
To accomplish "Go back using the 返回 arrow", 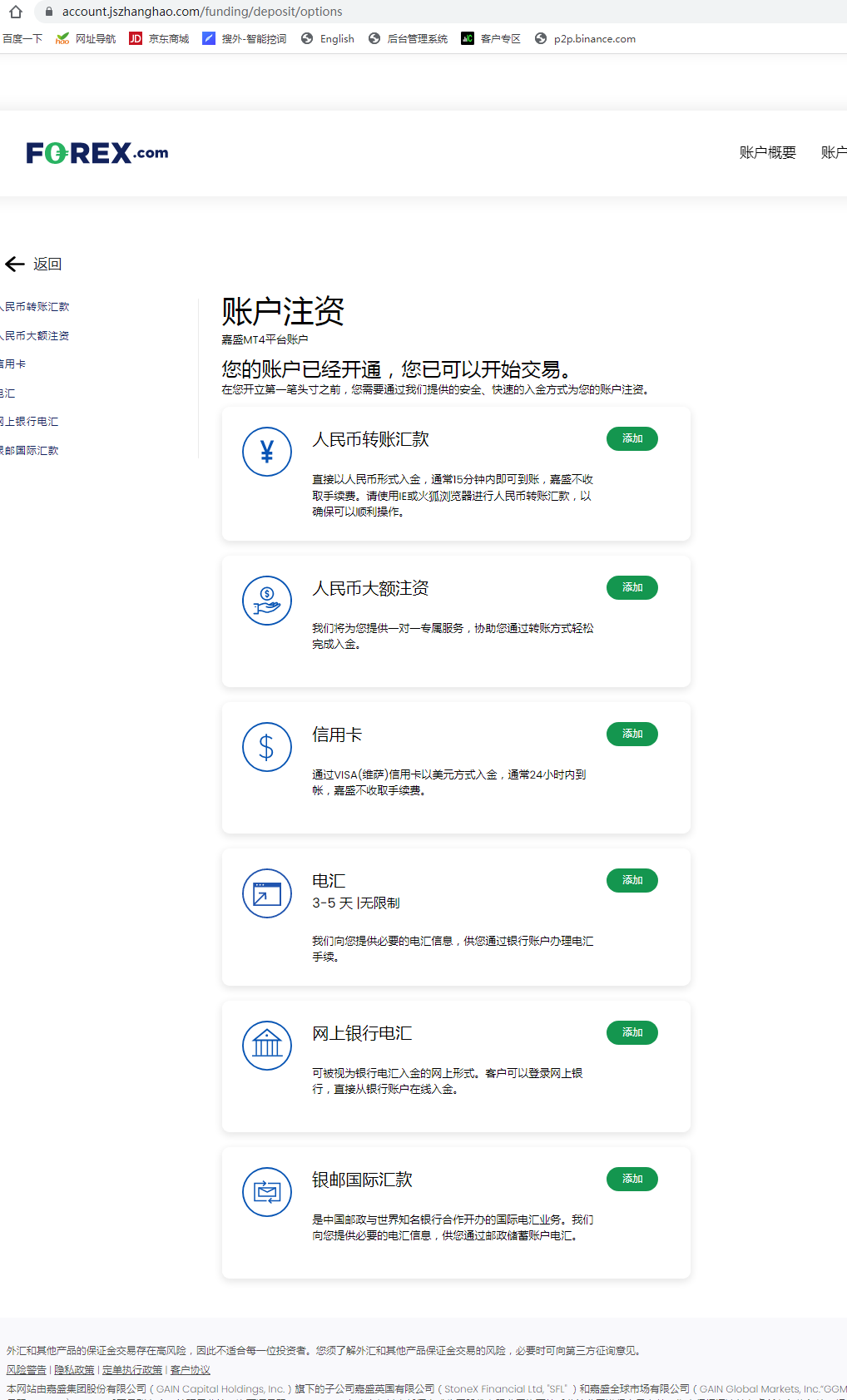I will tap(33, 265).
